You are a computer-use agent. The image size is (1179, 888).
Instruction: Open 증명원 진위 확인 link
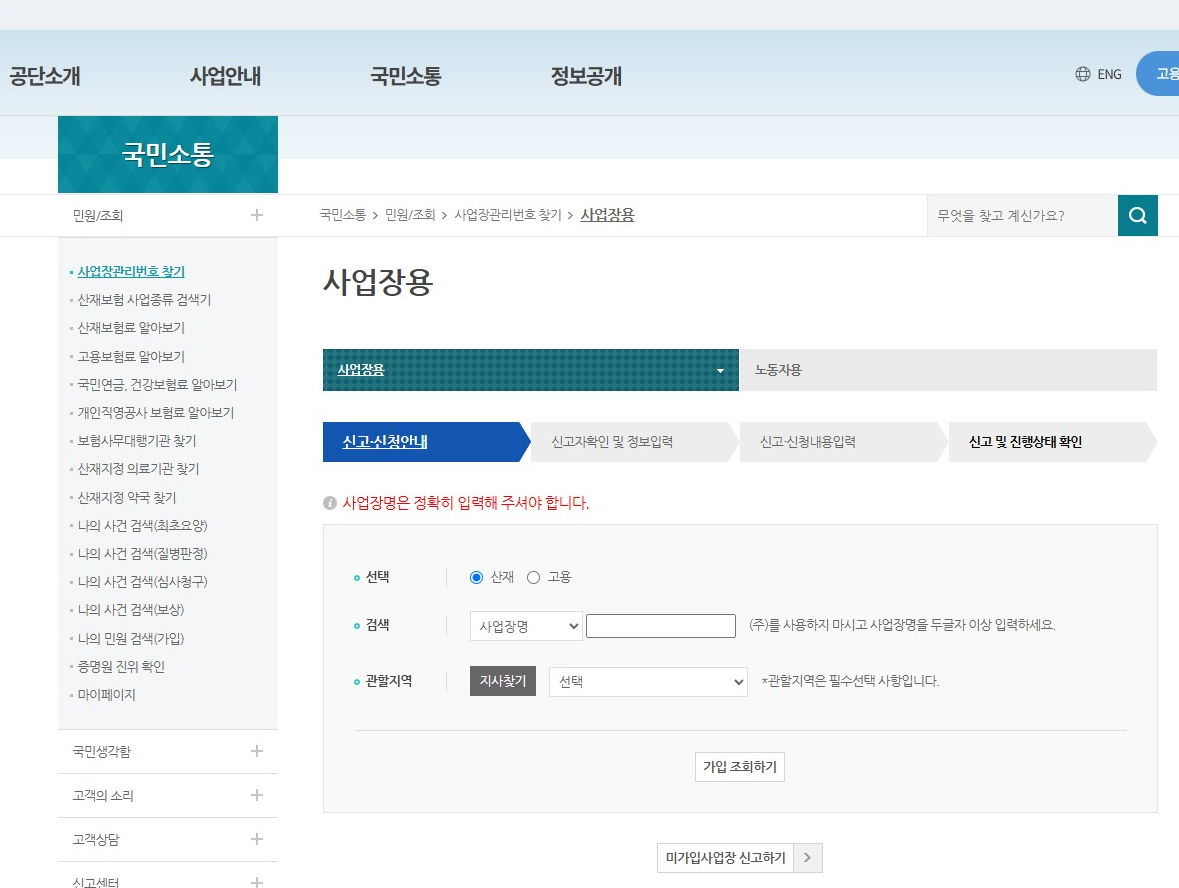121,666
